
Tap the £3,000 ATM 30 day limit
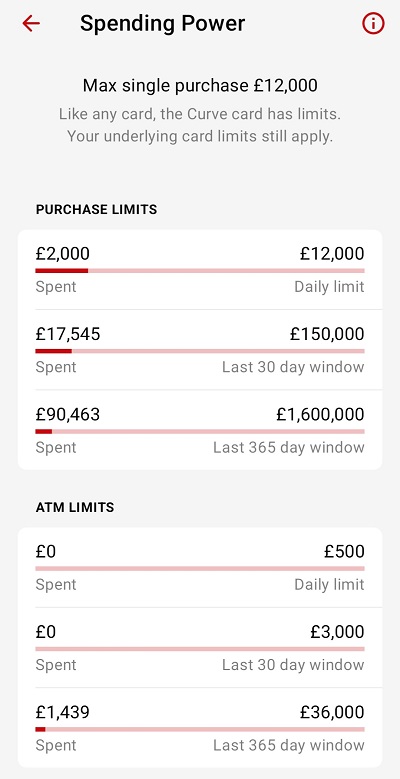pos(337,632)
